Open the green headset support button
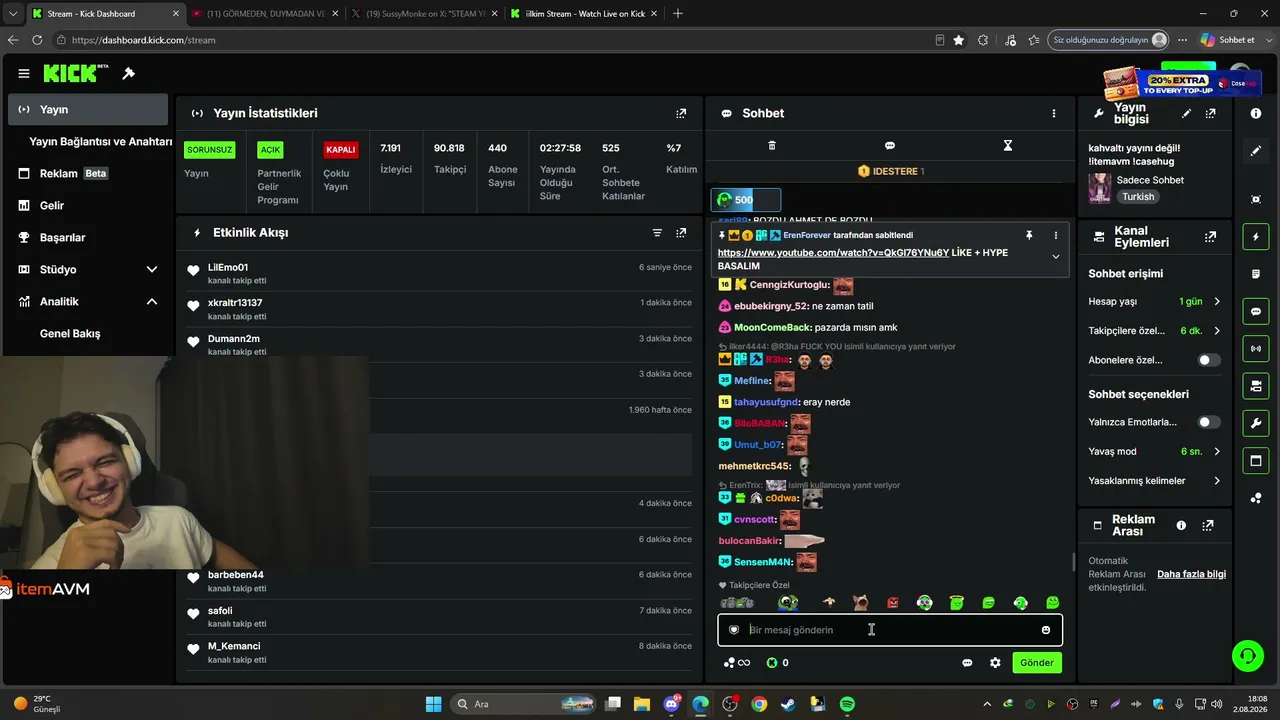Viewport: 1280px width, 720px height. (x=1248, y=656)
